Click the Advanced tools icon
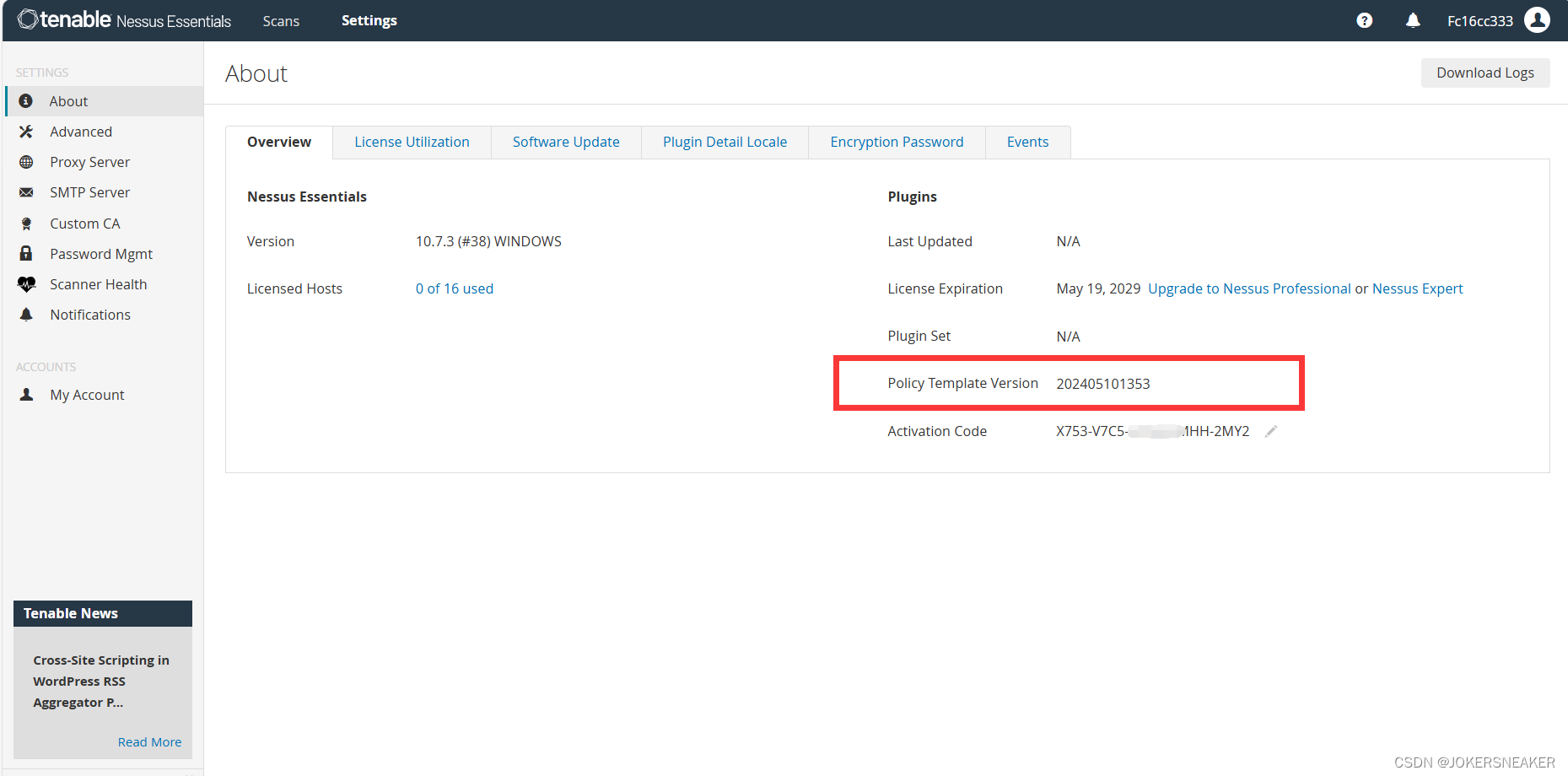1568x776 pixels. coord(26,132)
